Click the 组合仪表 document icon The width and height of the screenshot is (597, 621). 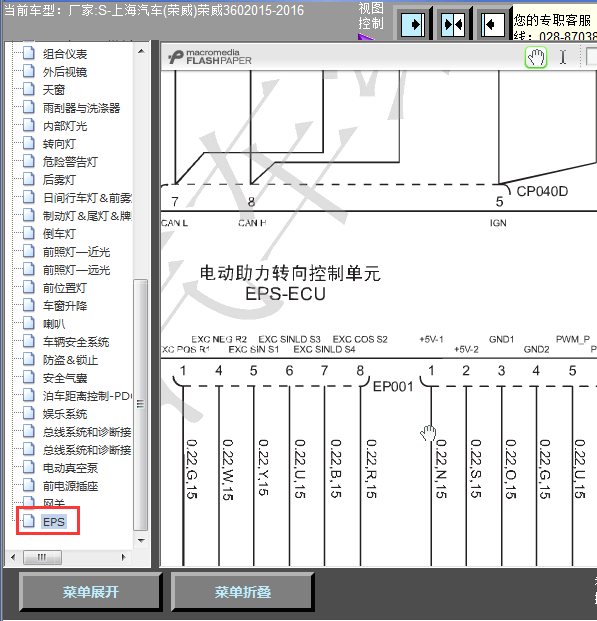pyautogui.click(x=29, y=53)
